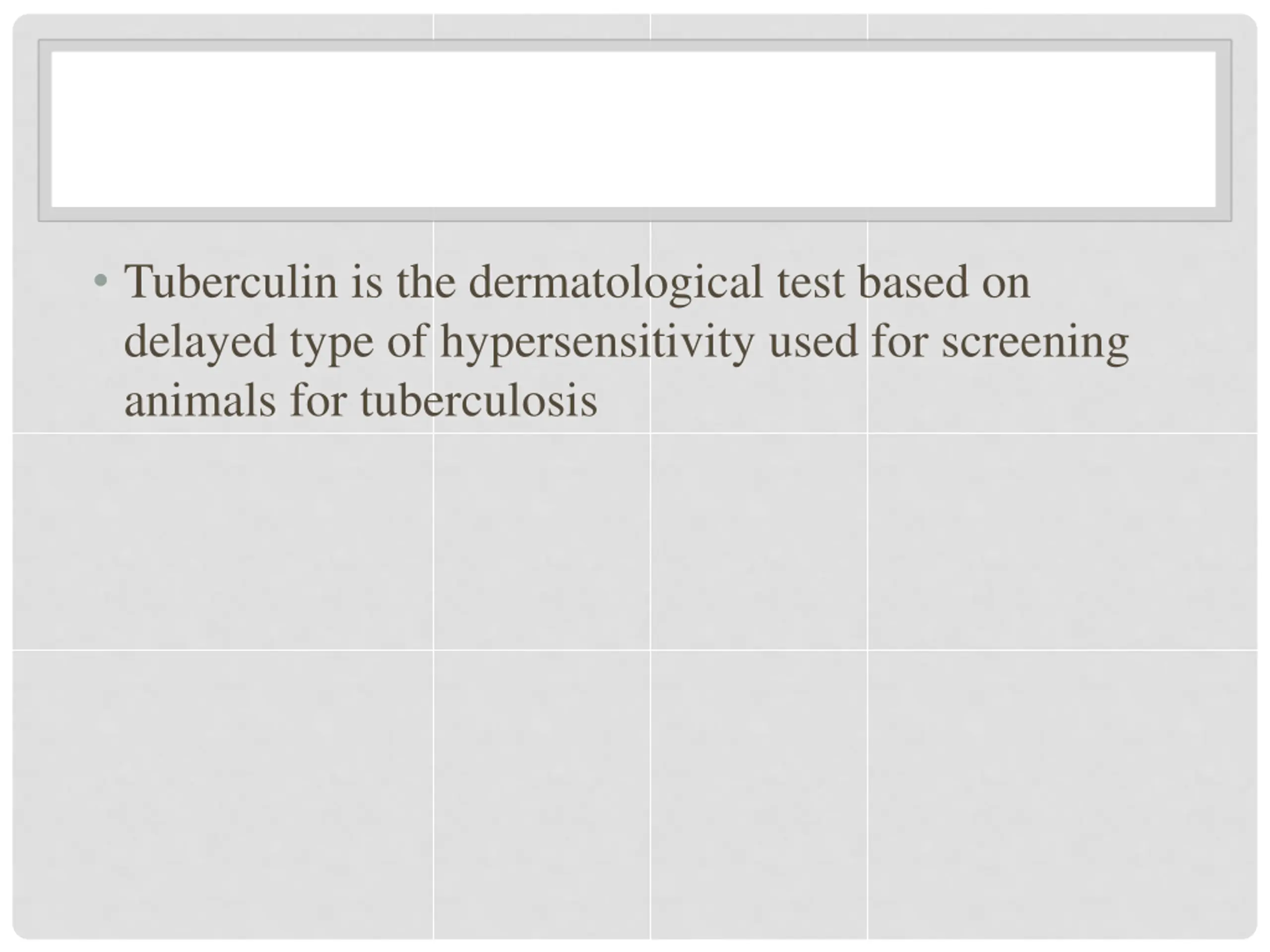Click the word "is" after Tuberculin

[x=366, y=282]
